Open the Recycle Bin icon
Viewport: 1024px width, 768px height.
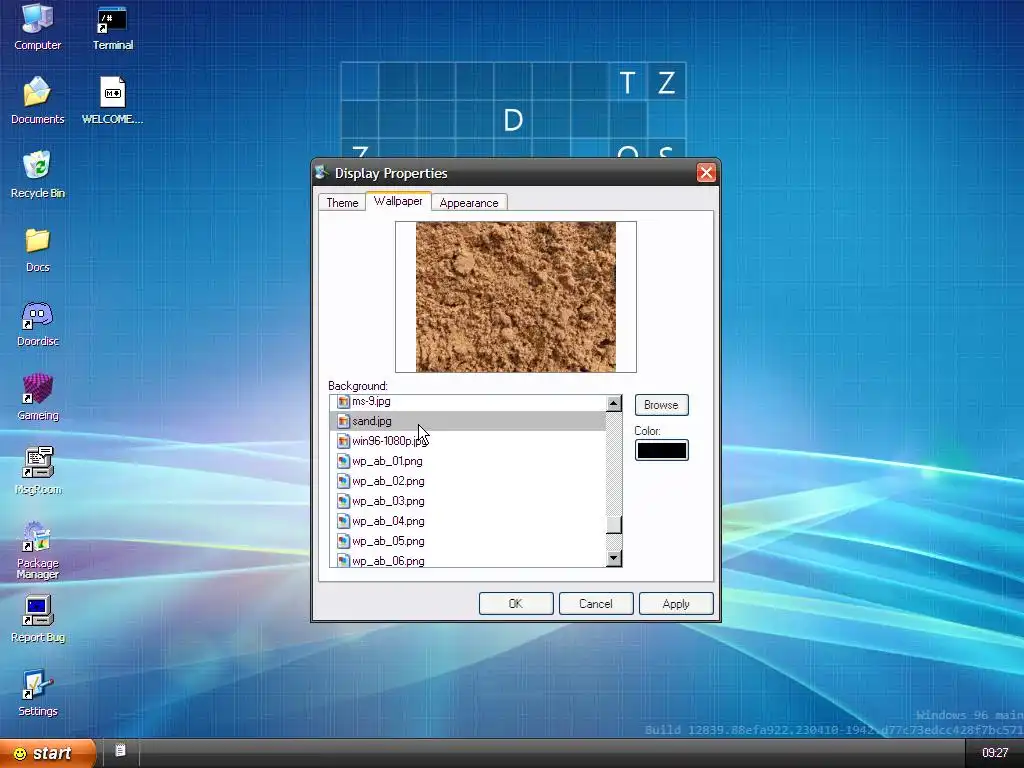tap(37, 175)
